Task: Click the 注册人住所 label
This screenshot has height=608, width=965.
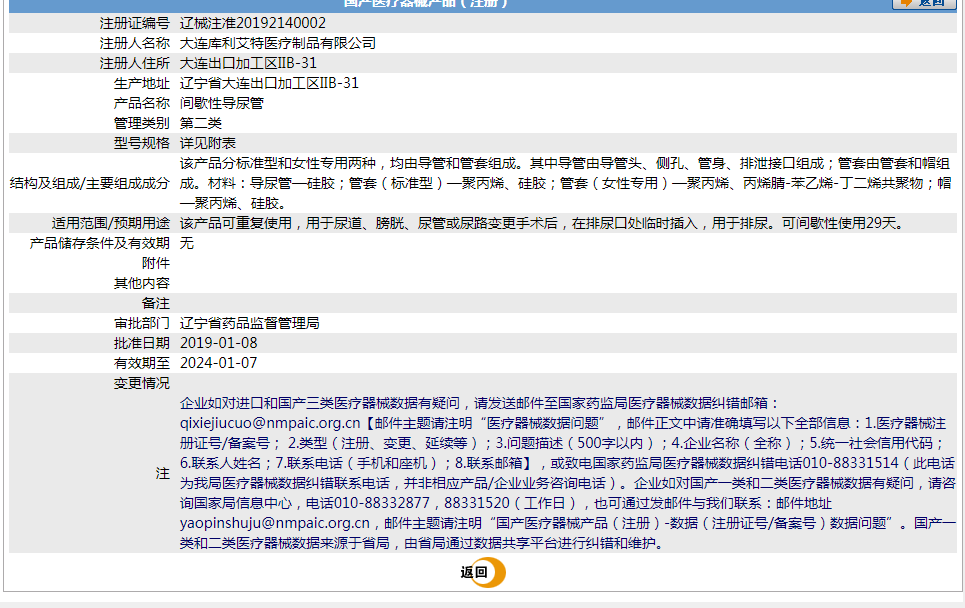Action: (x=134, y=63)
